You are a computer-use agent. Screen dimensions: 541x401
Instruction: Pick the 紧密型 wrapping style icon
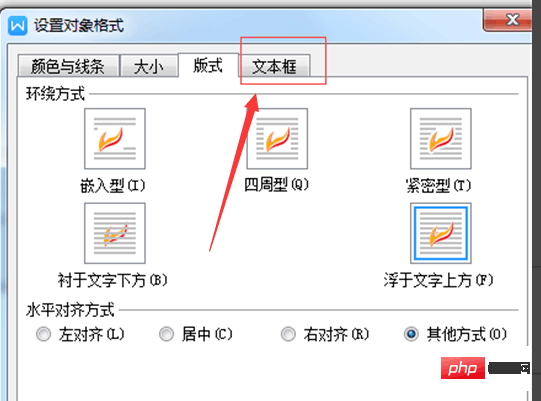[441, 139]
